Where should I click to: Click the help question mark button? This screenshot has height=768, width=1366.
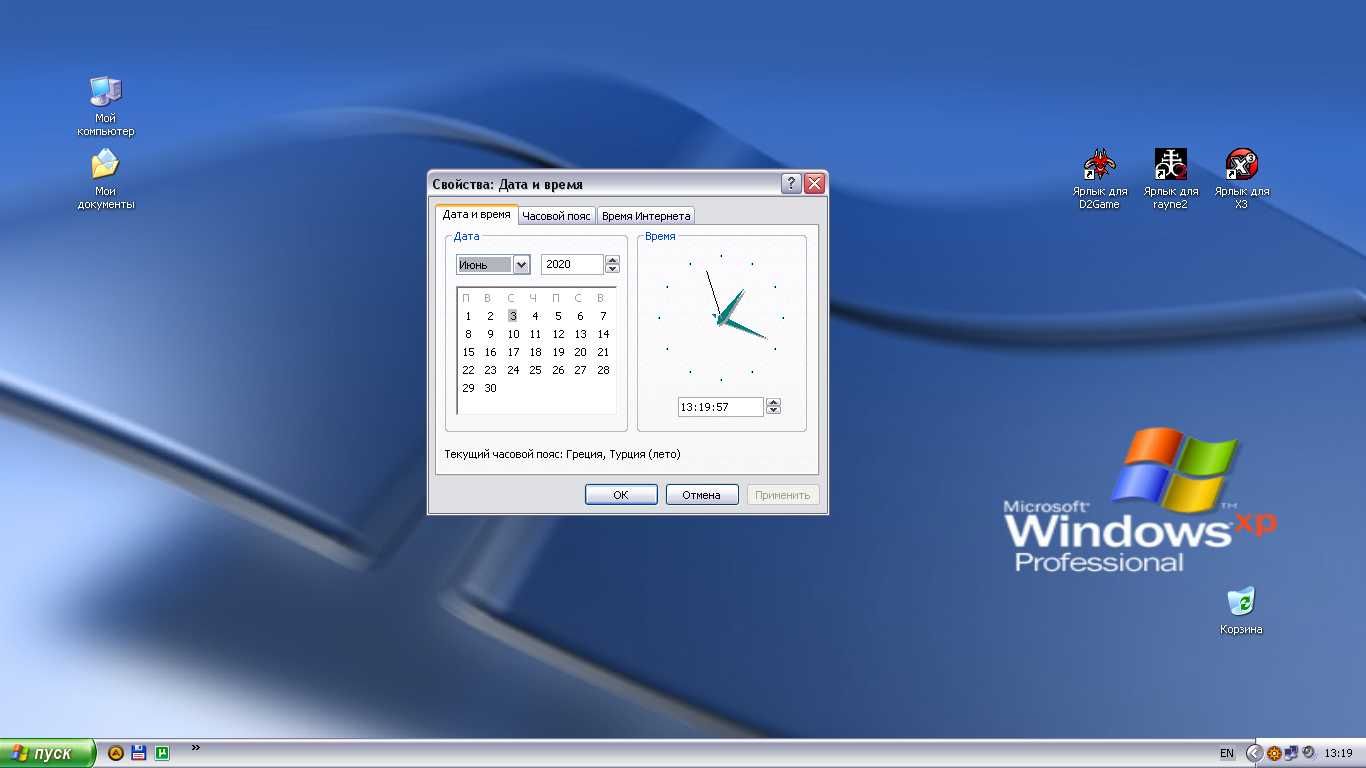point(791,184)
